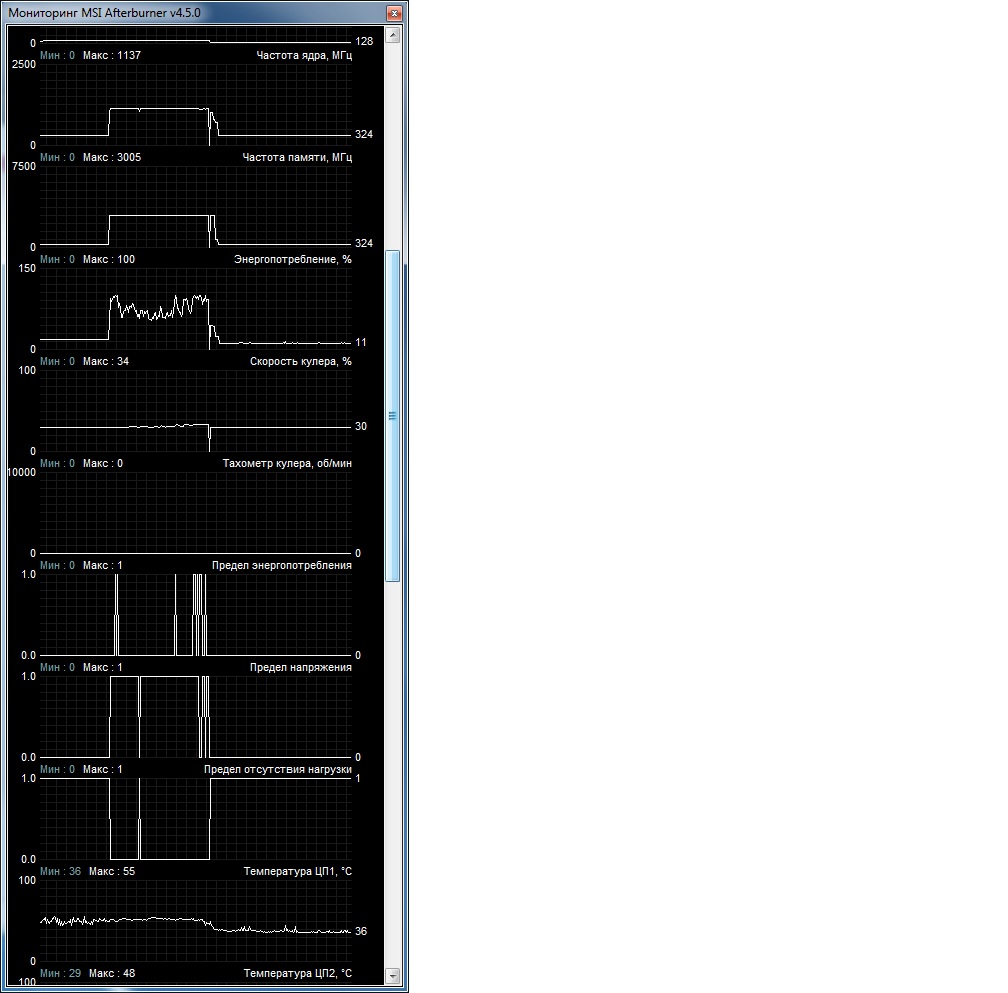The width and height of the screenshot is (1008, 993).
Task: Click the core clock graph plateau
Action: pos(159,109)
